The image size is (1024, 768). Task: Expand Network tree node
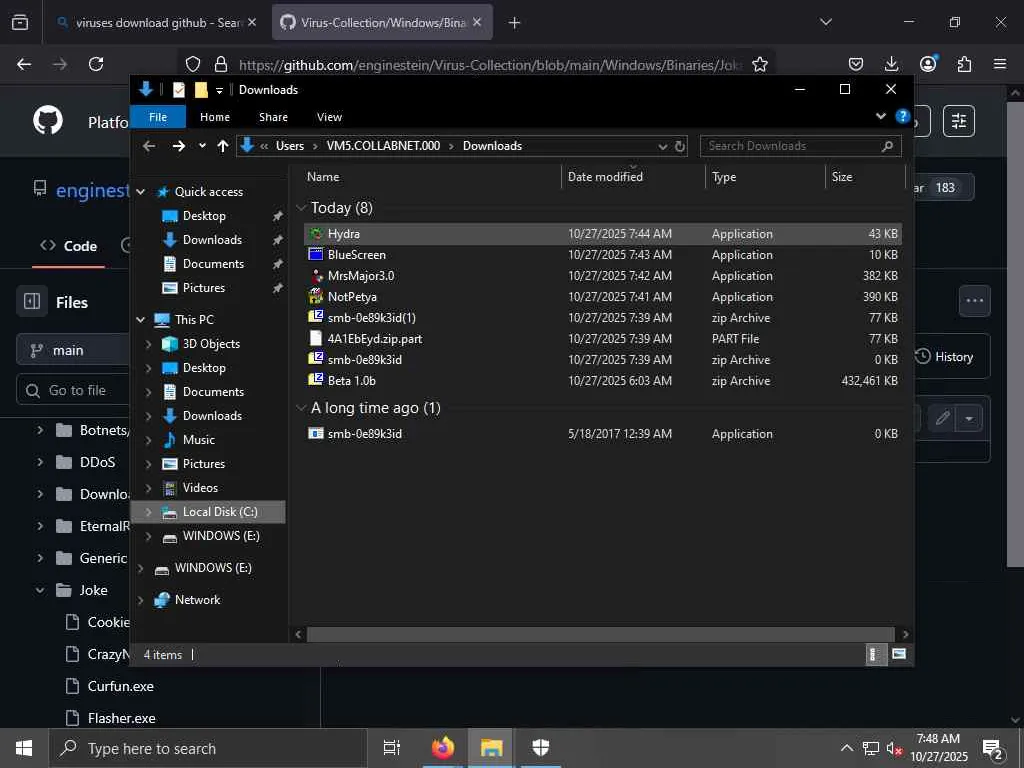click(140, 600)
